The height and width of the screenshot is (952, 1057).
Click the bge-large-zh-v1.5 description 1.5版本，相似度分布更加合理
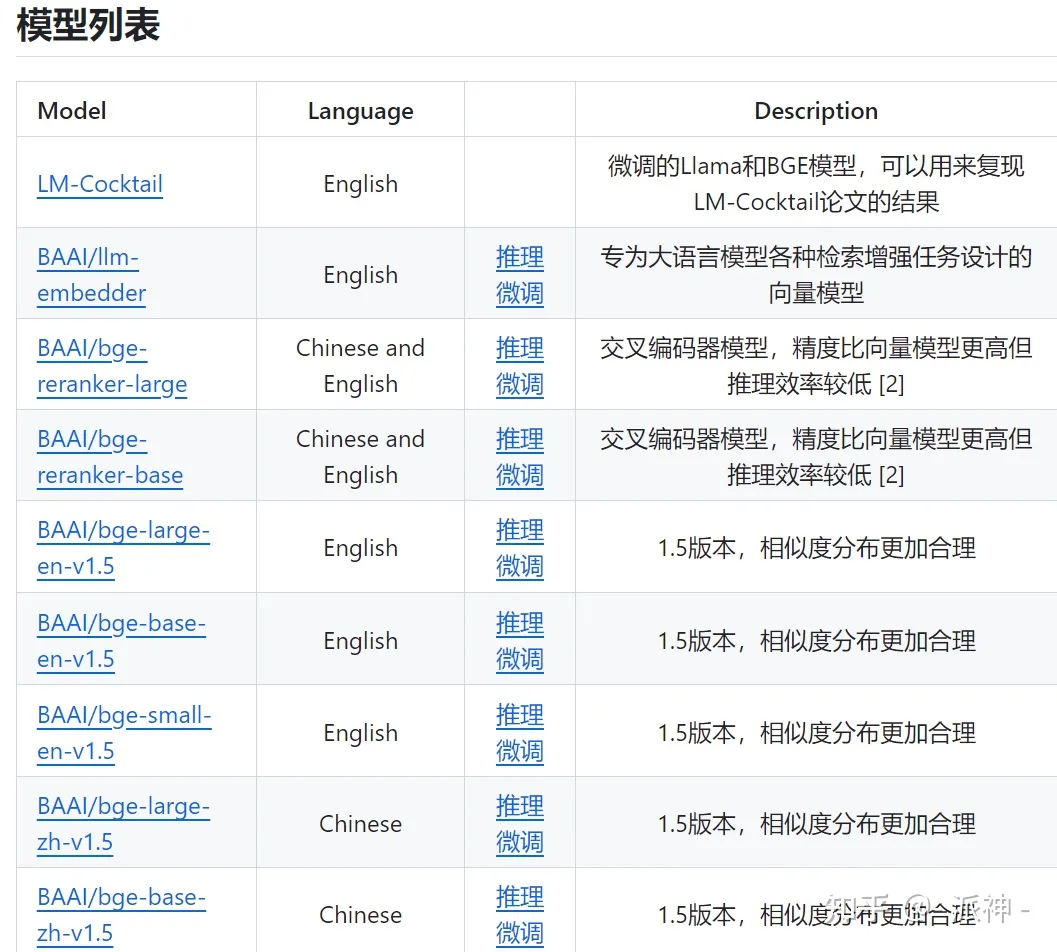(x=816, y=824)
